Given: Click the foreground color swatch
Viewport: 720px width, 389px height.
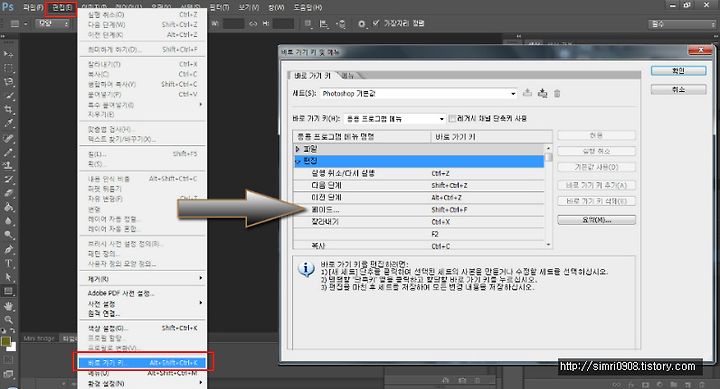Looking at the screenshot, I should [x=6, y=341].
